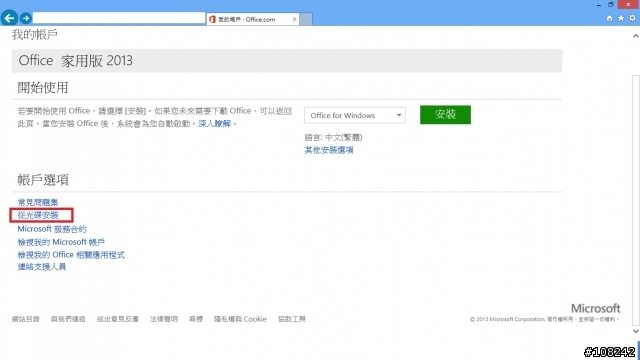
Task: Open 網站目錄 footer link
Action: 26,319
